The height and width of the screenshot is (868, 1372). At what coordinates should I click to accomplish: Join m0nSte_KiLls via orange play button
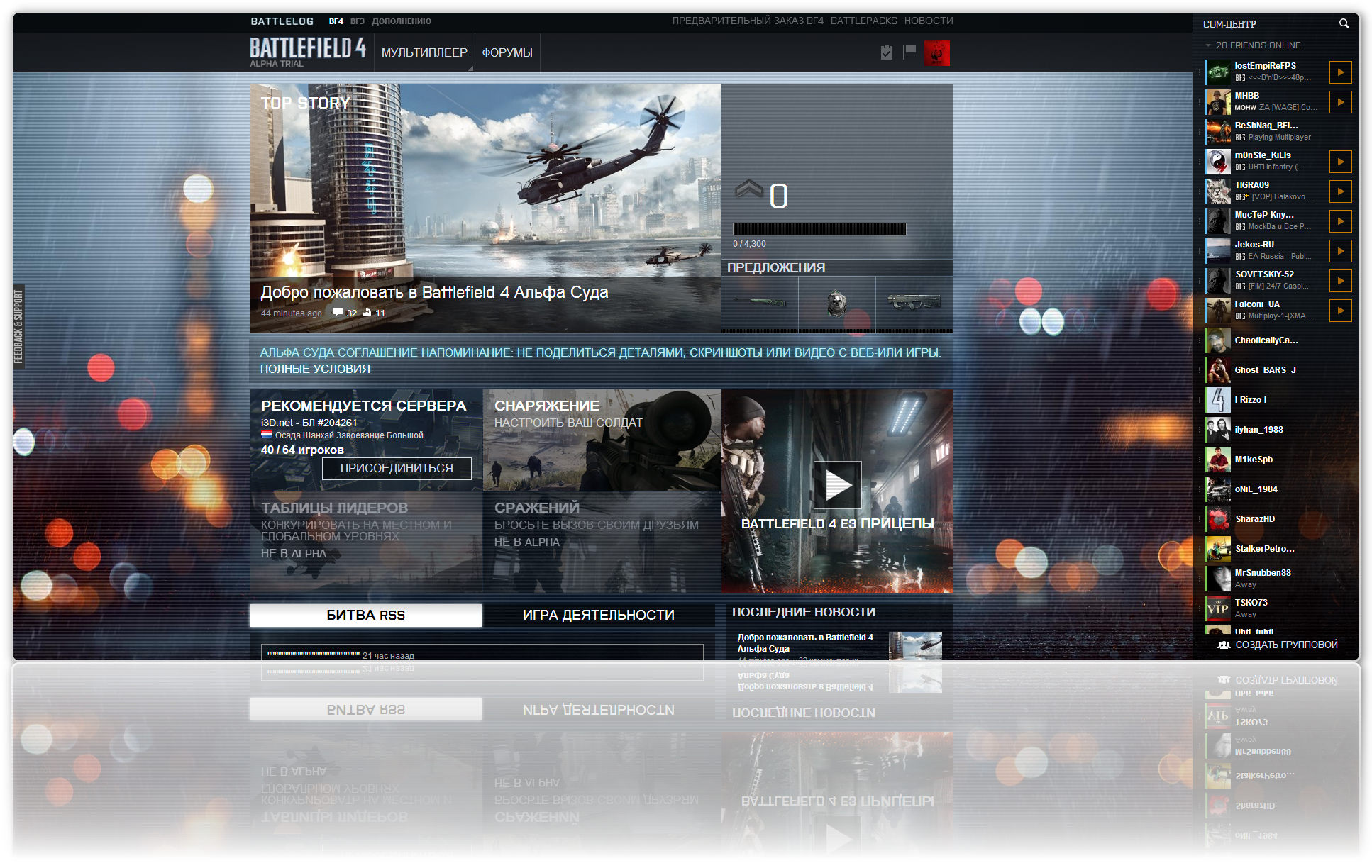pos(1341,162)
